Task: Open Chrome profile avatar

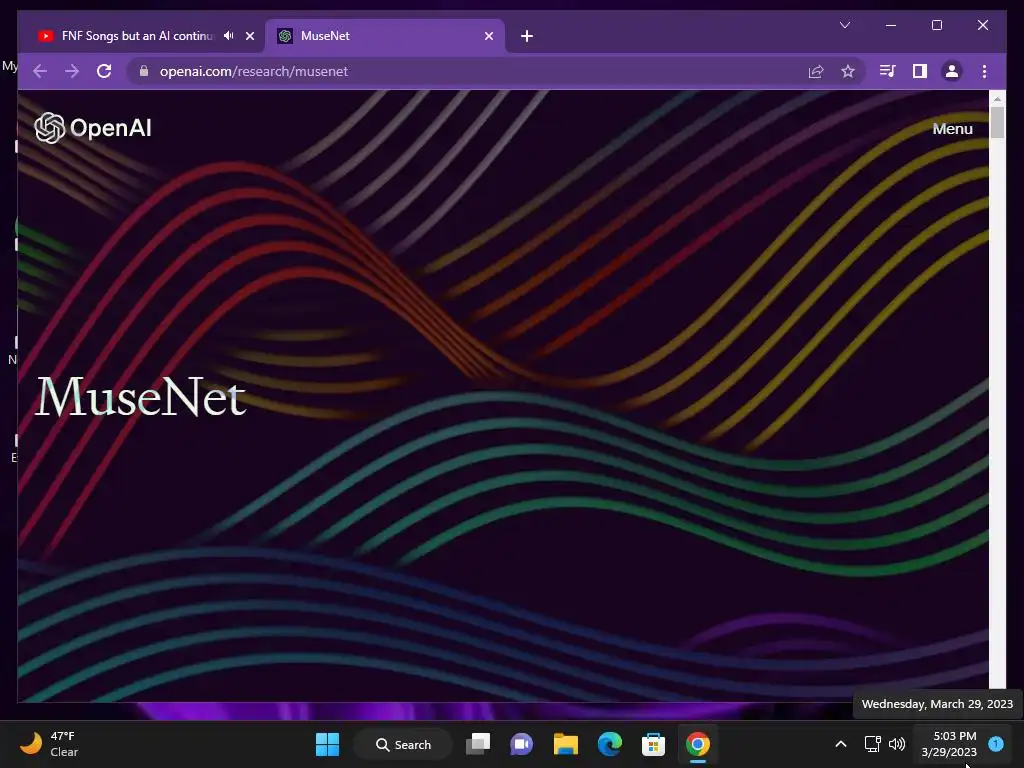Action: click(952, 71)
